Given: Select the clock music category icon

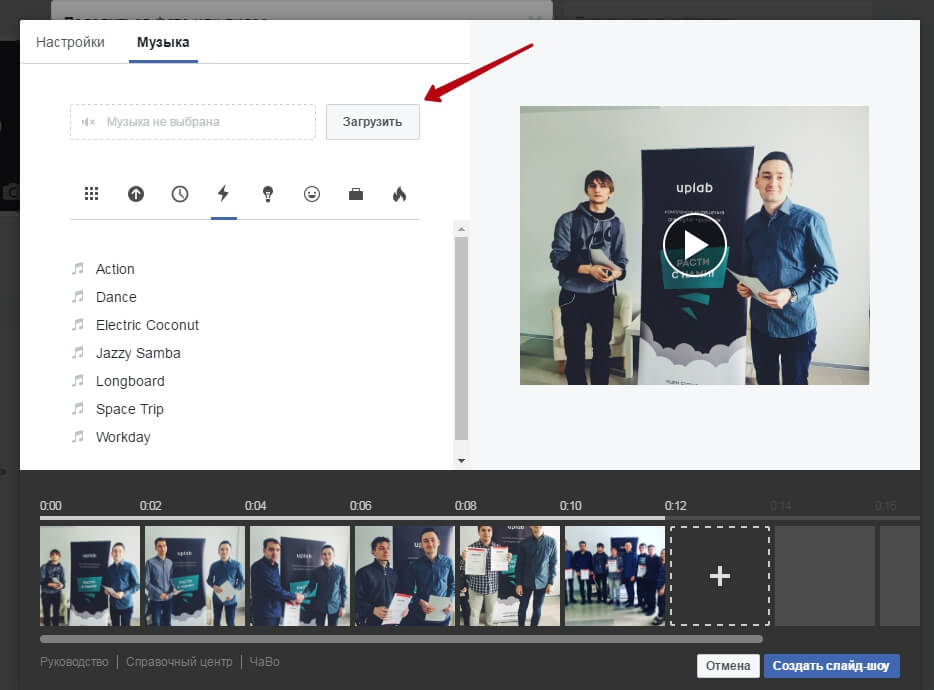Looking at the screenshot, I should (180, 194).
